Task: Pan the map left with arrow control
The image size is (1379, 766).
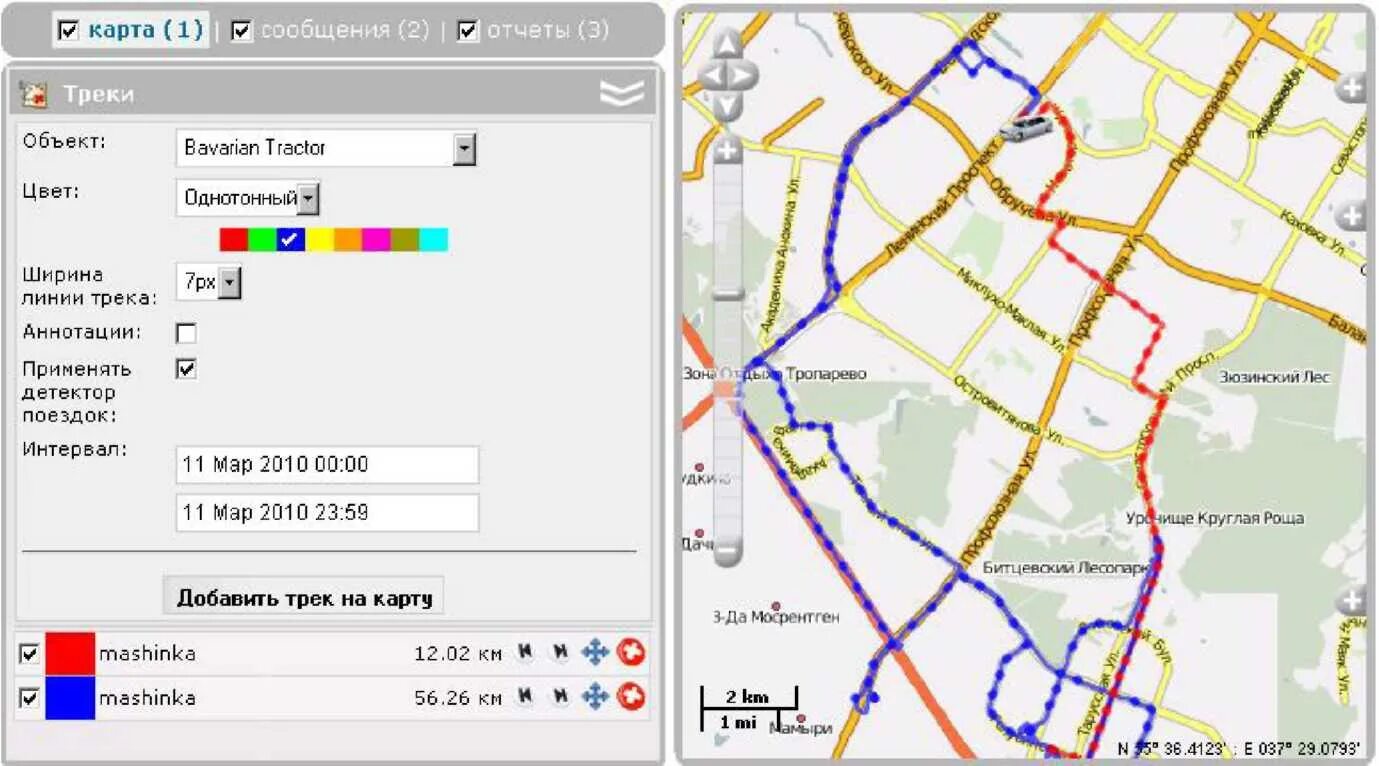Action: point(711,75)
